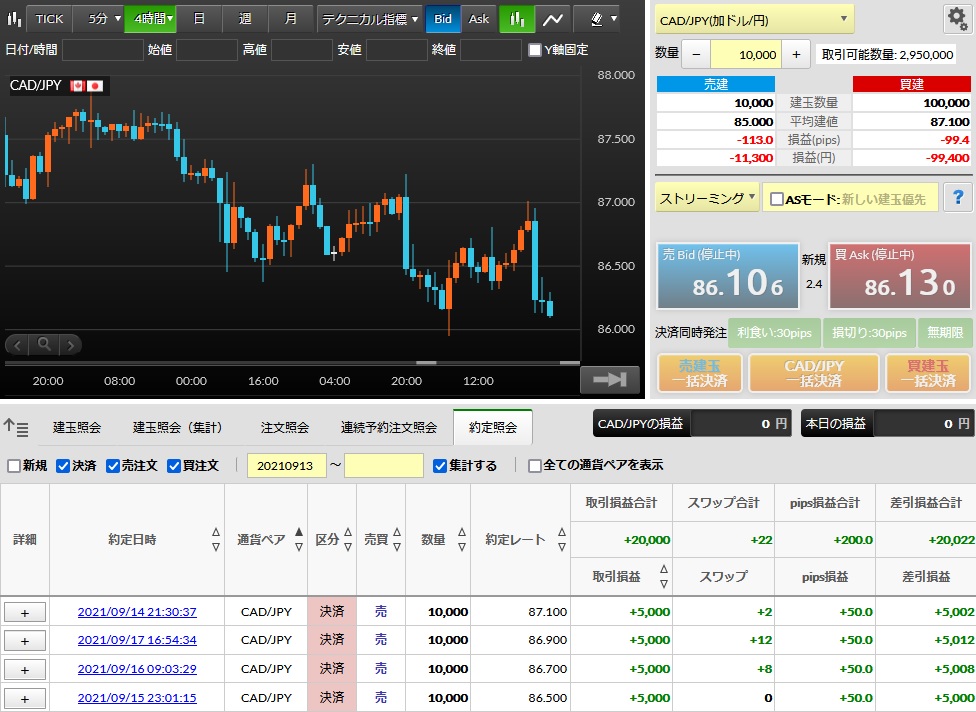
Task: Switch to line chart icon
Action: coord(552,19)
